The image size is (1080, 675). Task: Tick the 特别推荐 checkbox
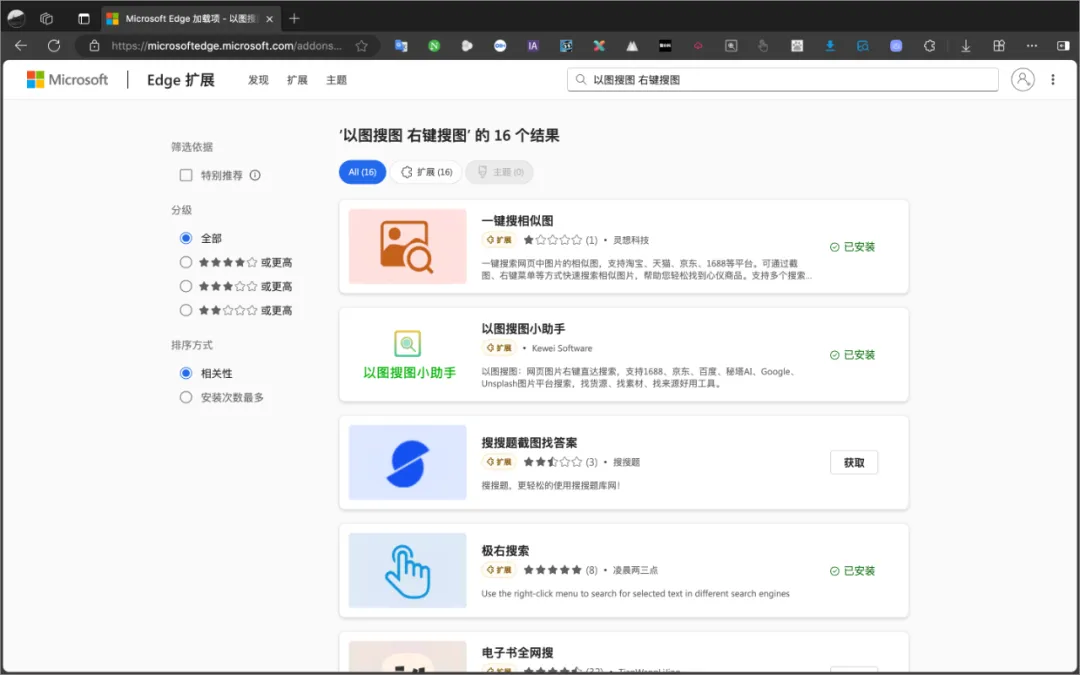click(186, 175)
